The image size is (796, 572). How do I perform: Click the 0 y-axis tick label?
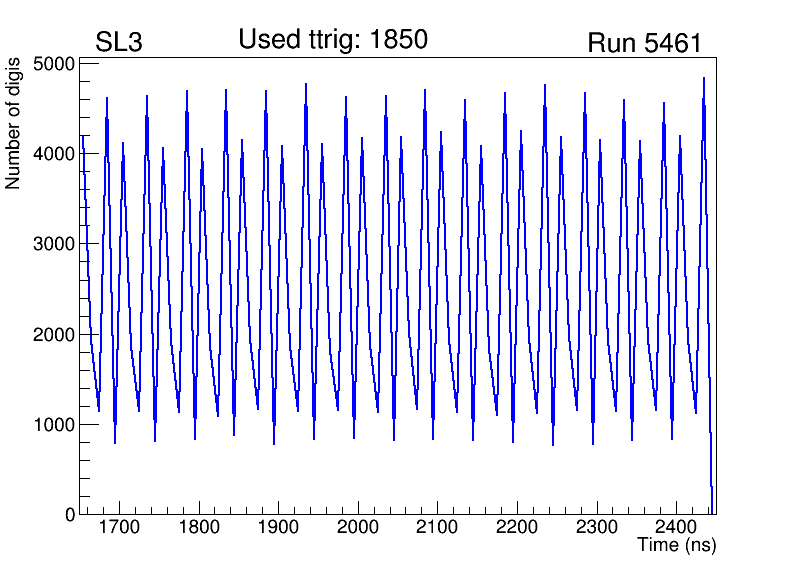(x=70, y=515)
